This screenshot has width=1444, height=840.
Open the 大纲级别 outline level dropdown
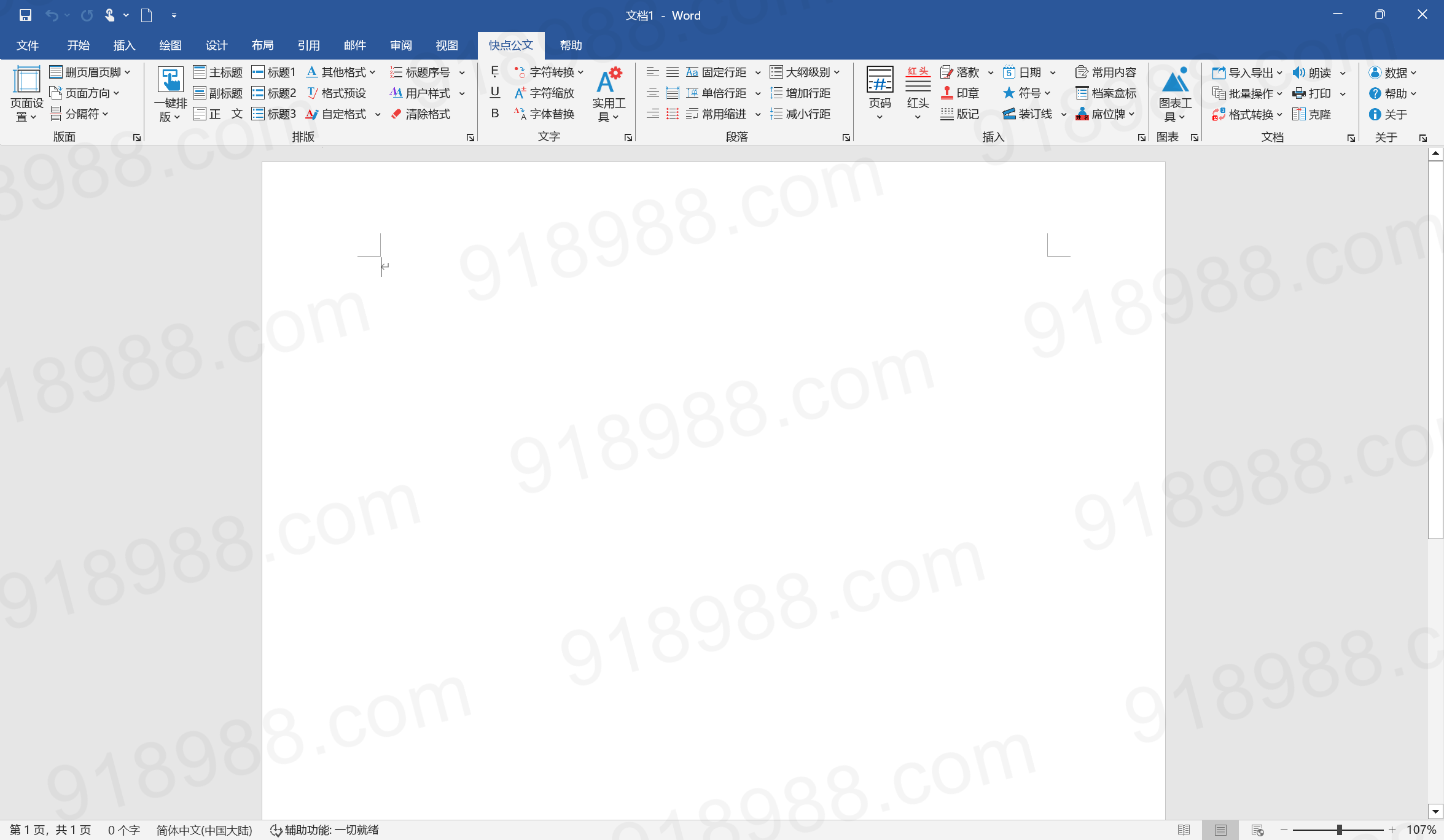pyautogui.click(x=805, y=72)
